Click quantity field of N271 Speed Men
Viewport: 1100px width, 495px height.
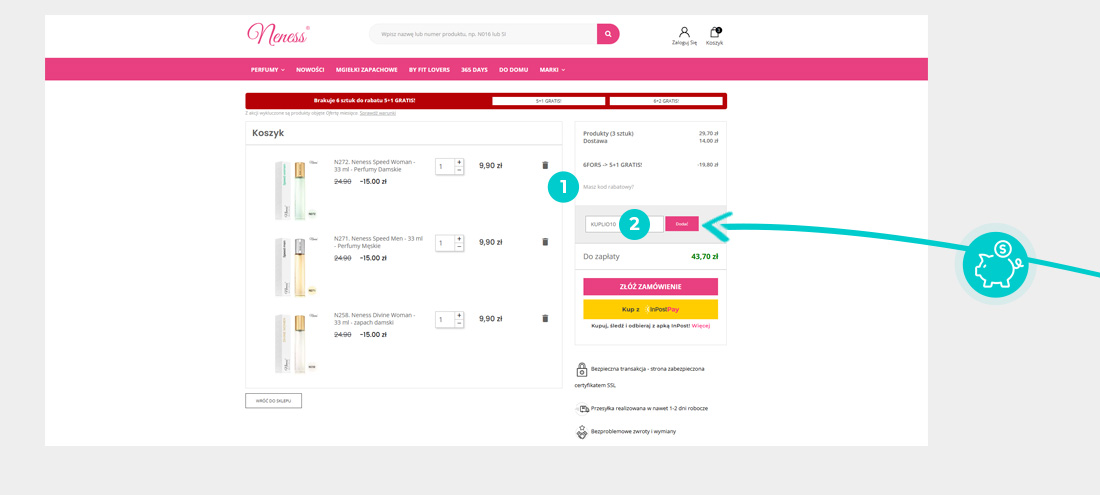(x=445, y=243)
